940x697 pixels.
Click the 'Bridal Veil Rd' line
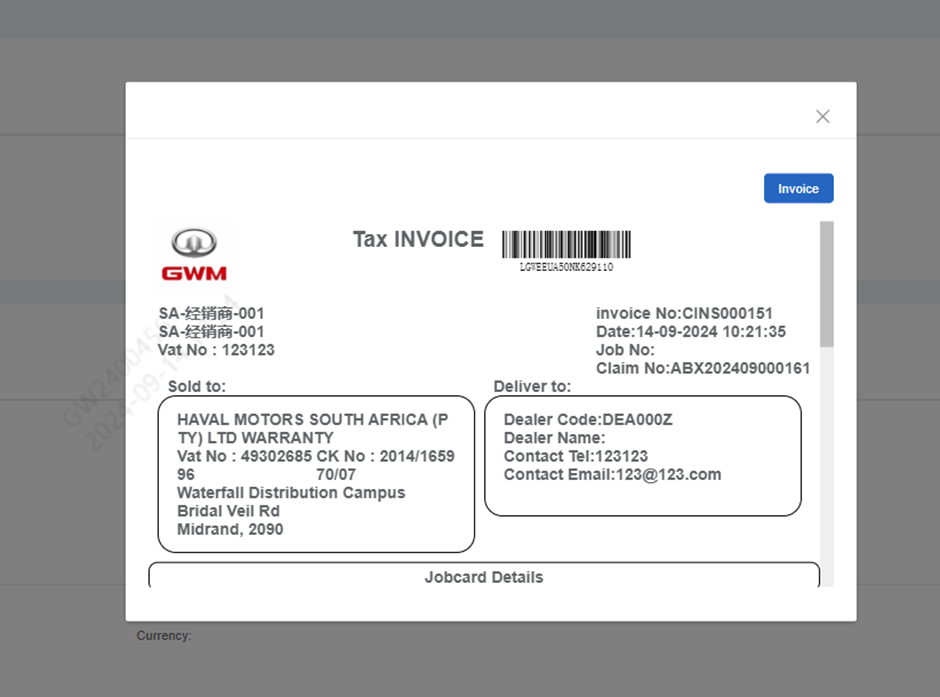[228, 511]
